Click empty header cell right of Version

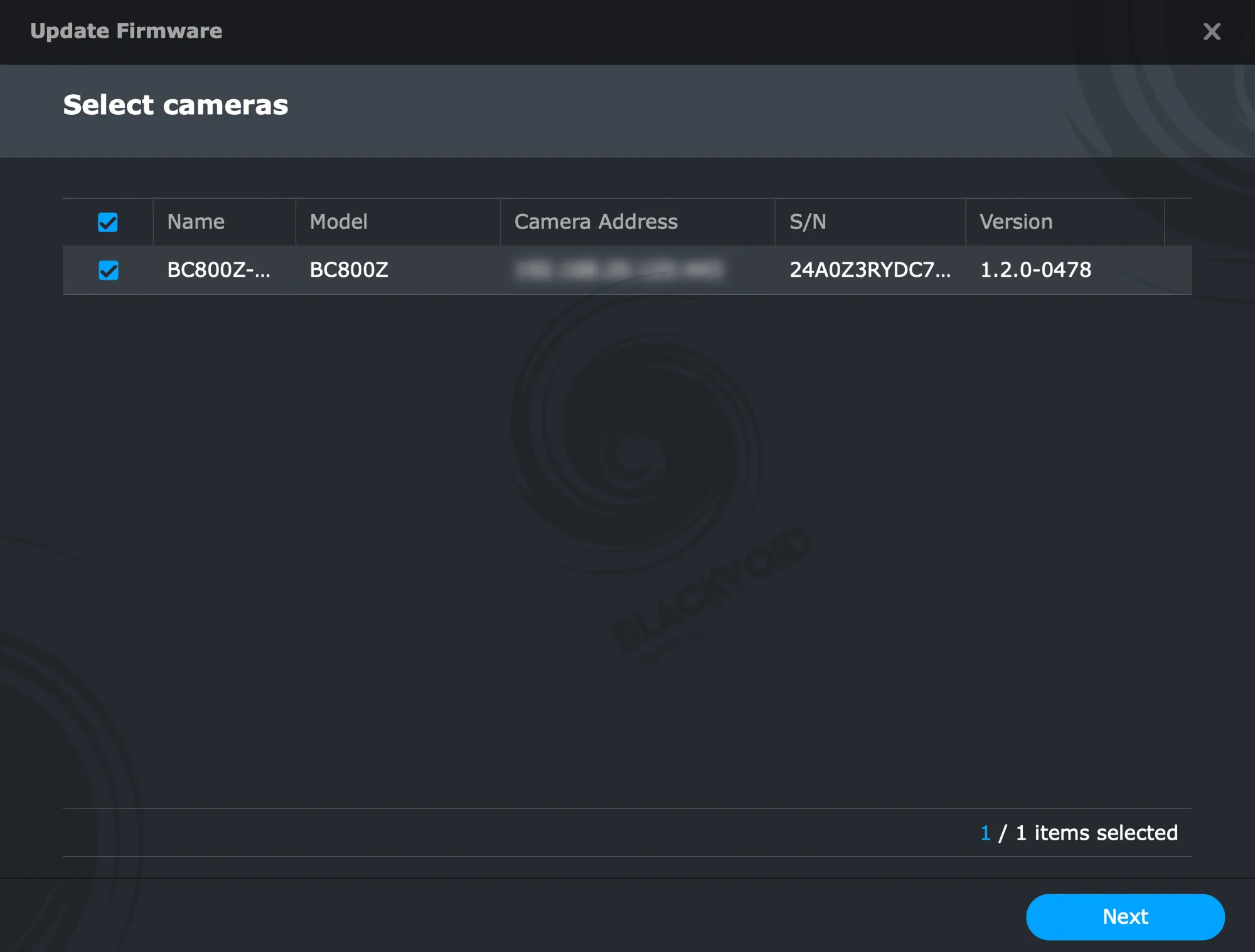(1178, 222)
